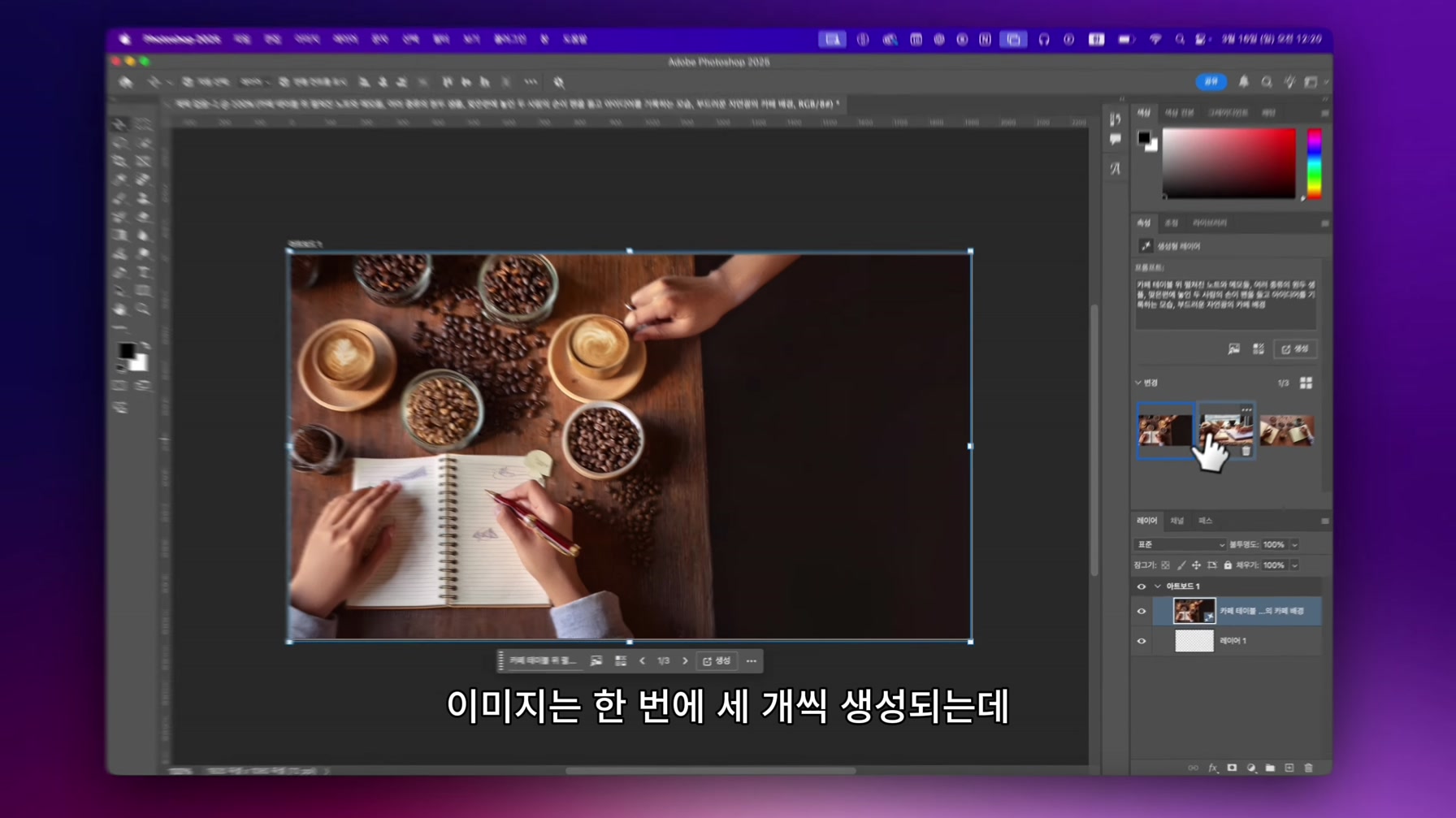Click the align left edges icon
This screenshot has height=818, width=1456.
pos(364,82)
